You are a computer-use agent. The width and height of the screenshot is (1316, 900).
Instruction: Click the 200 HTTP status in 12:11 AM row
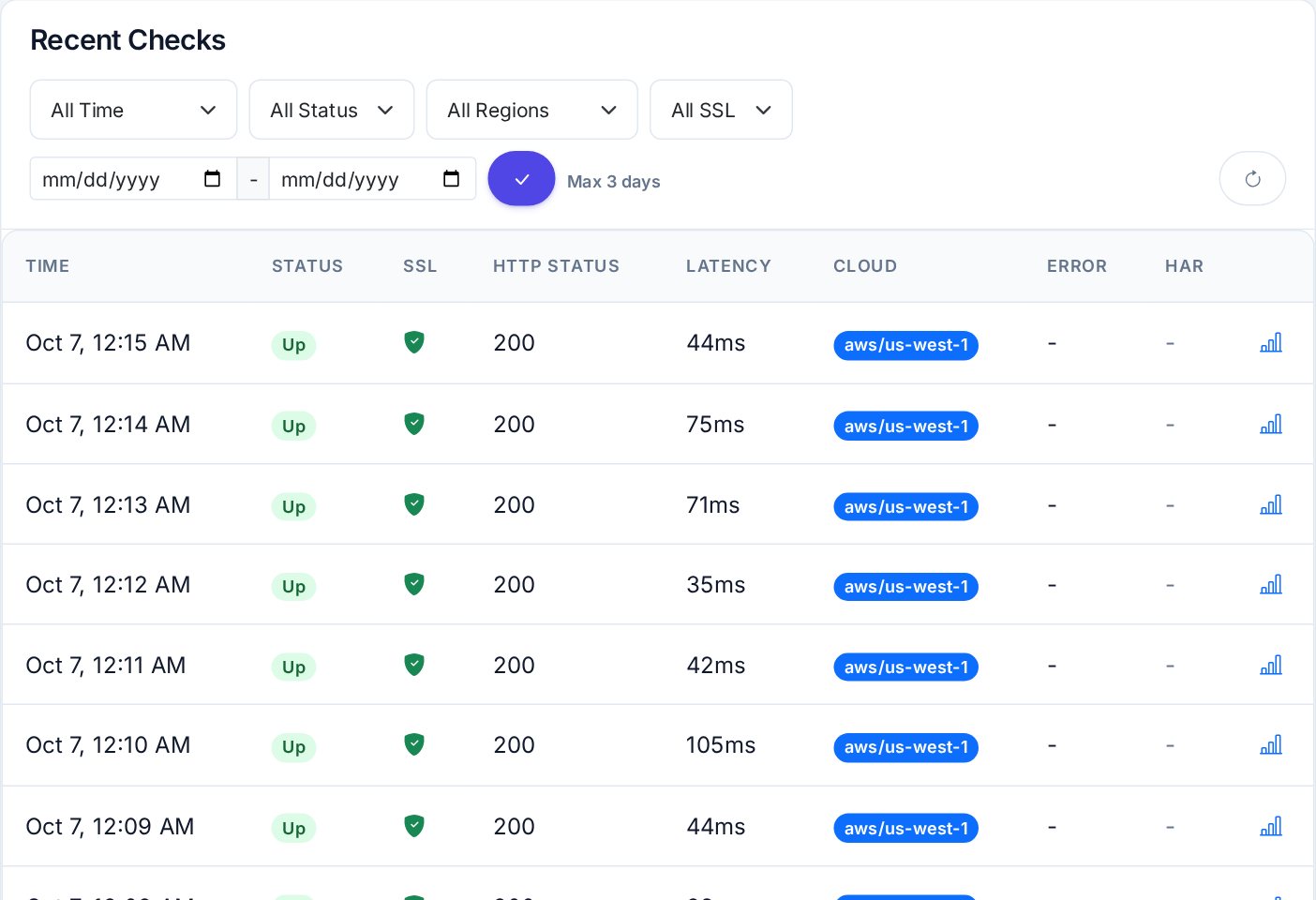[x=514, y=666]
